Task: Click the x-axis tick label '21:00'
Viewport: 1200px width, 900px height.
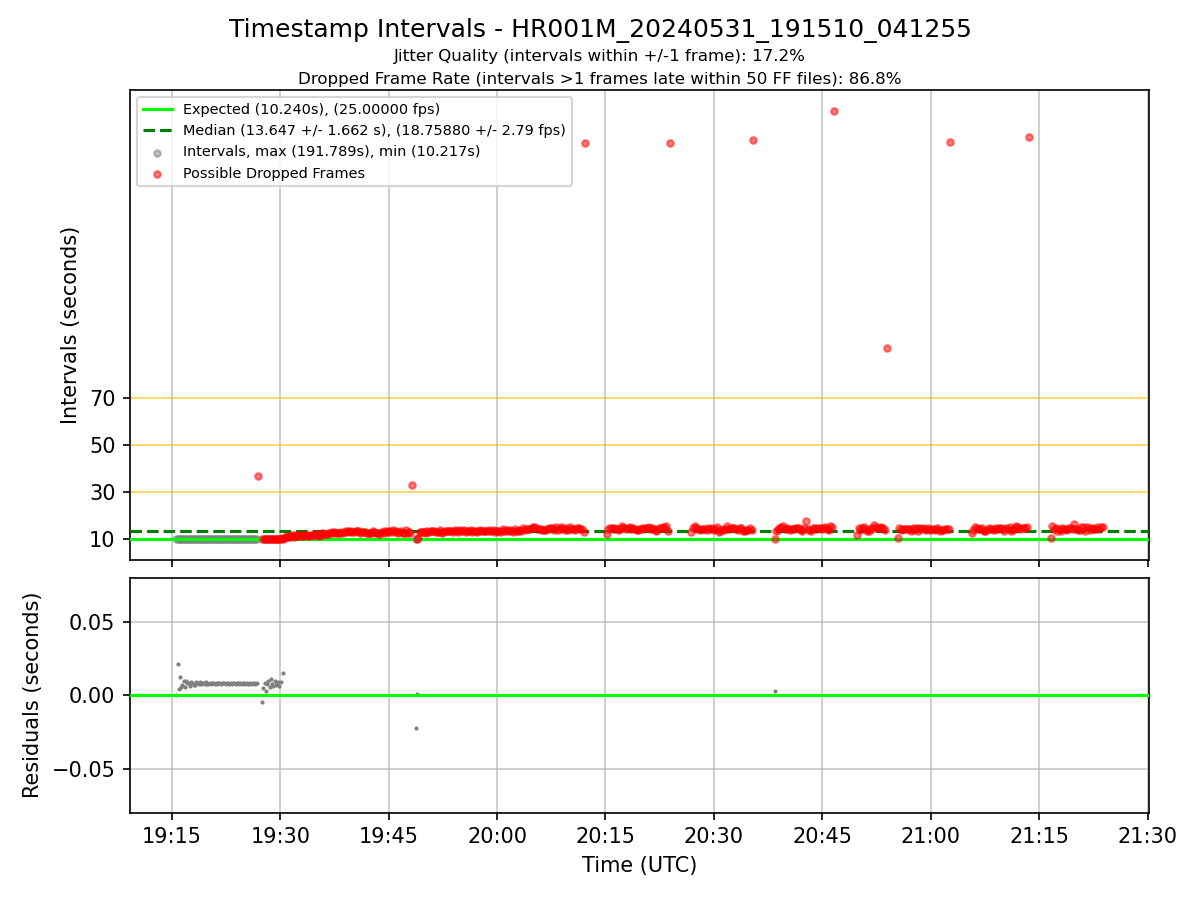Action: (x=931, y=834)
